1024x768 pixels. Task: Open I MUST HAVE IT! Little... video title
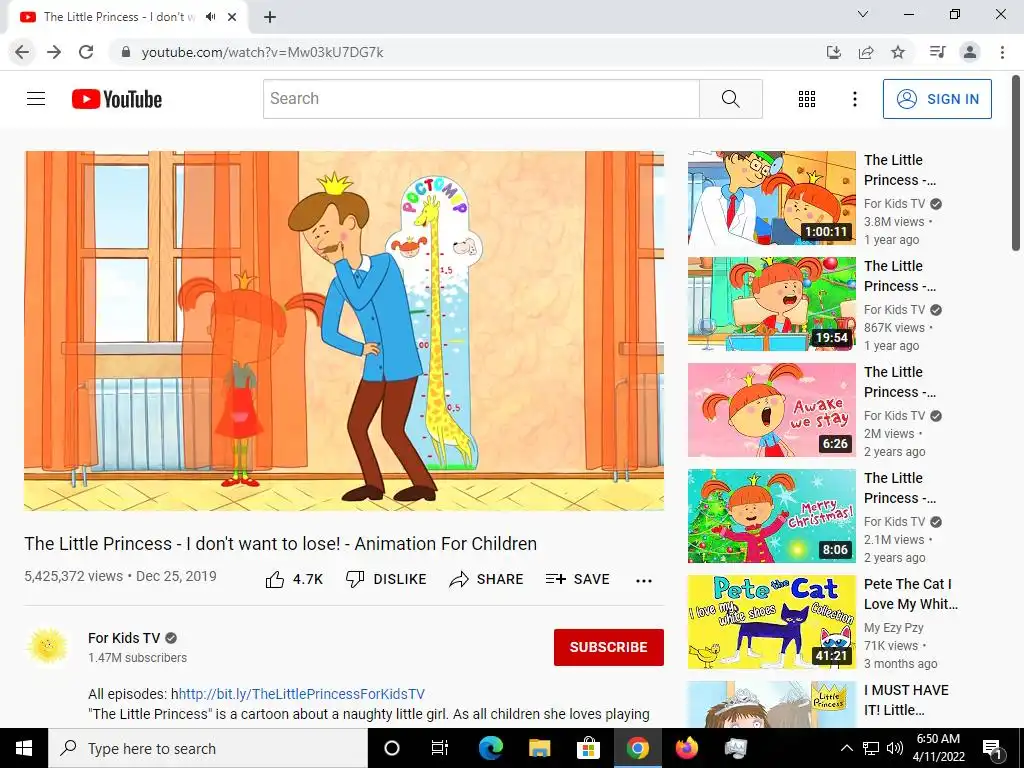click(x=906, y=699)
